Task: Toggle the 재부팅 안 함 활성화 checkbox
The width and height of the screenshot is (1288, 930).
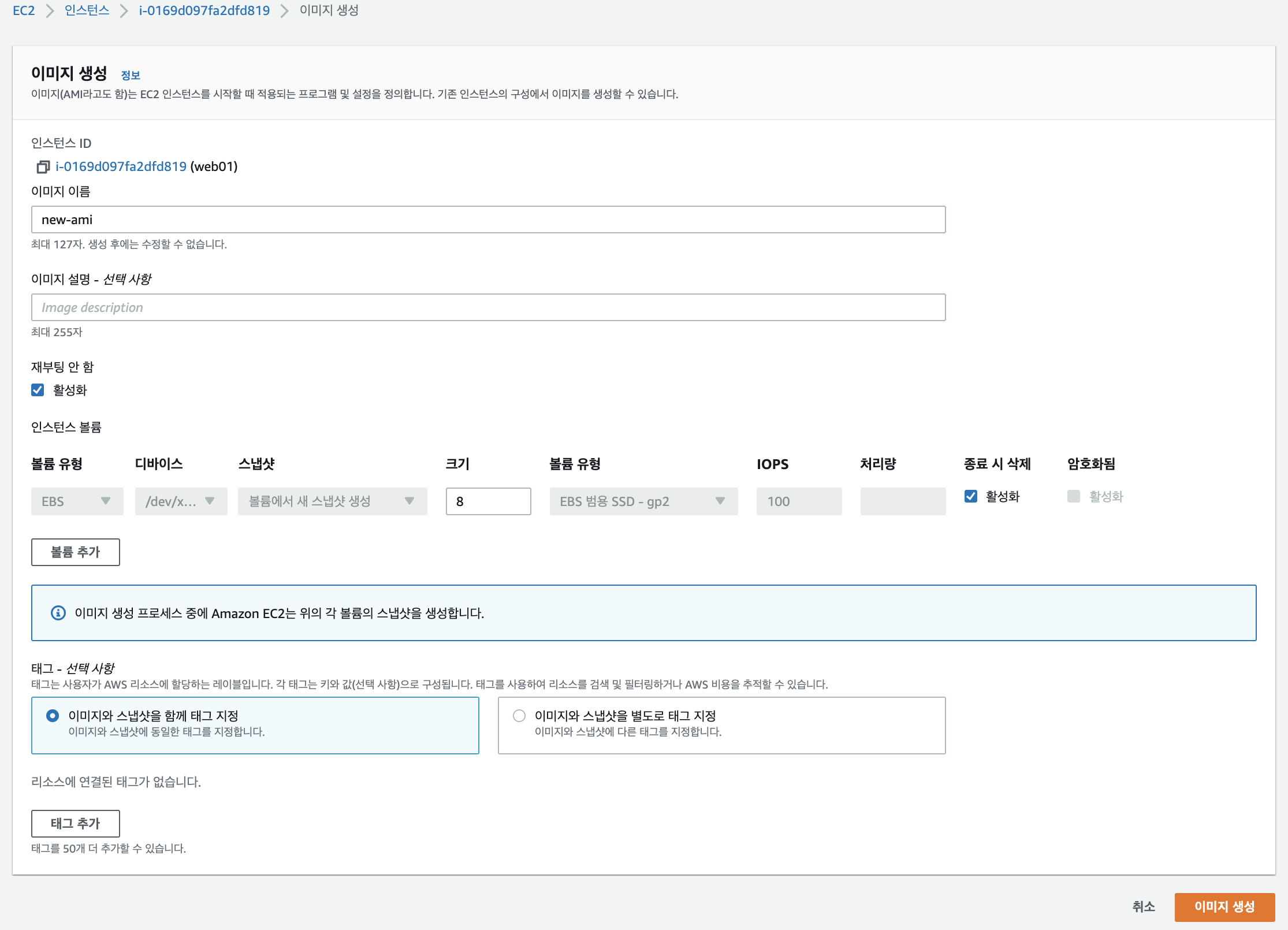Action: pos(38,390)
